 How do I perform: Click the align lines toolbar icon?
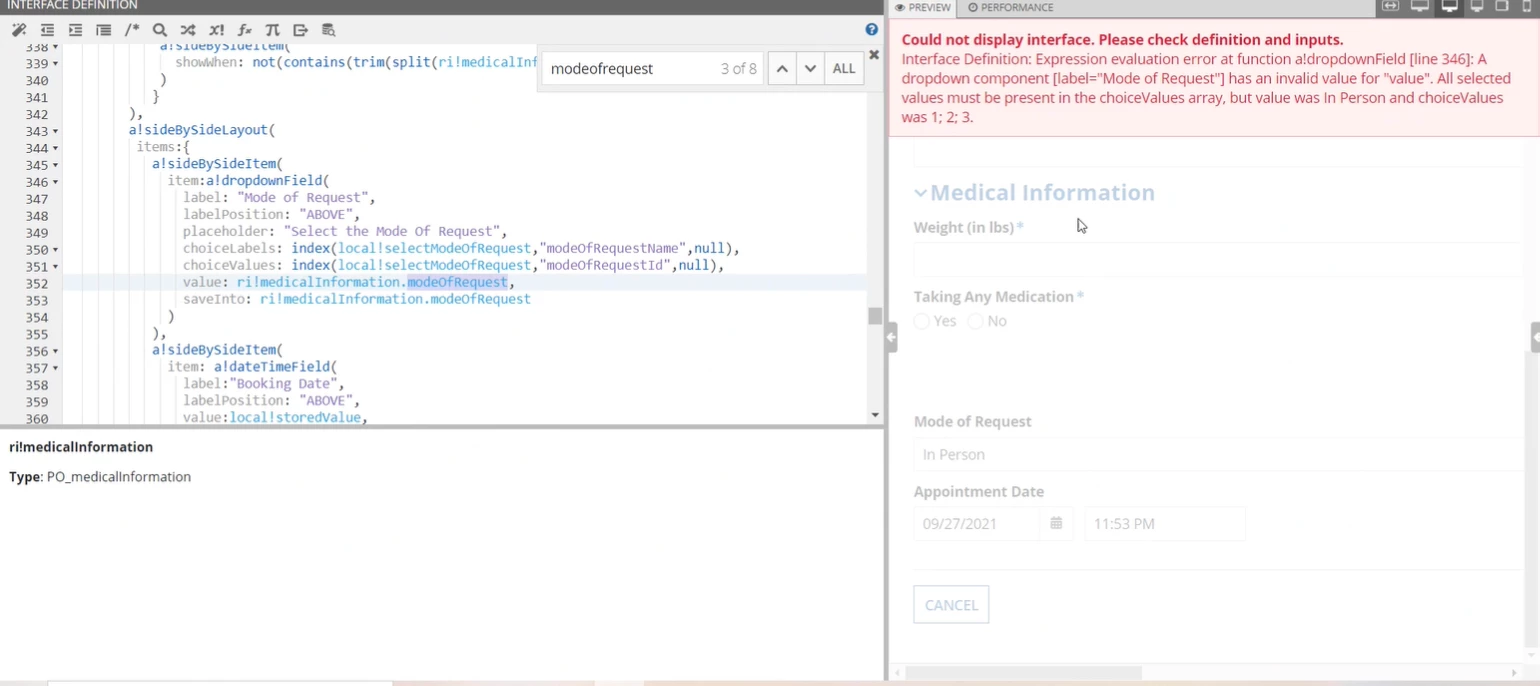coord(103,31)
